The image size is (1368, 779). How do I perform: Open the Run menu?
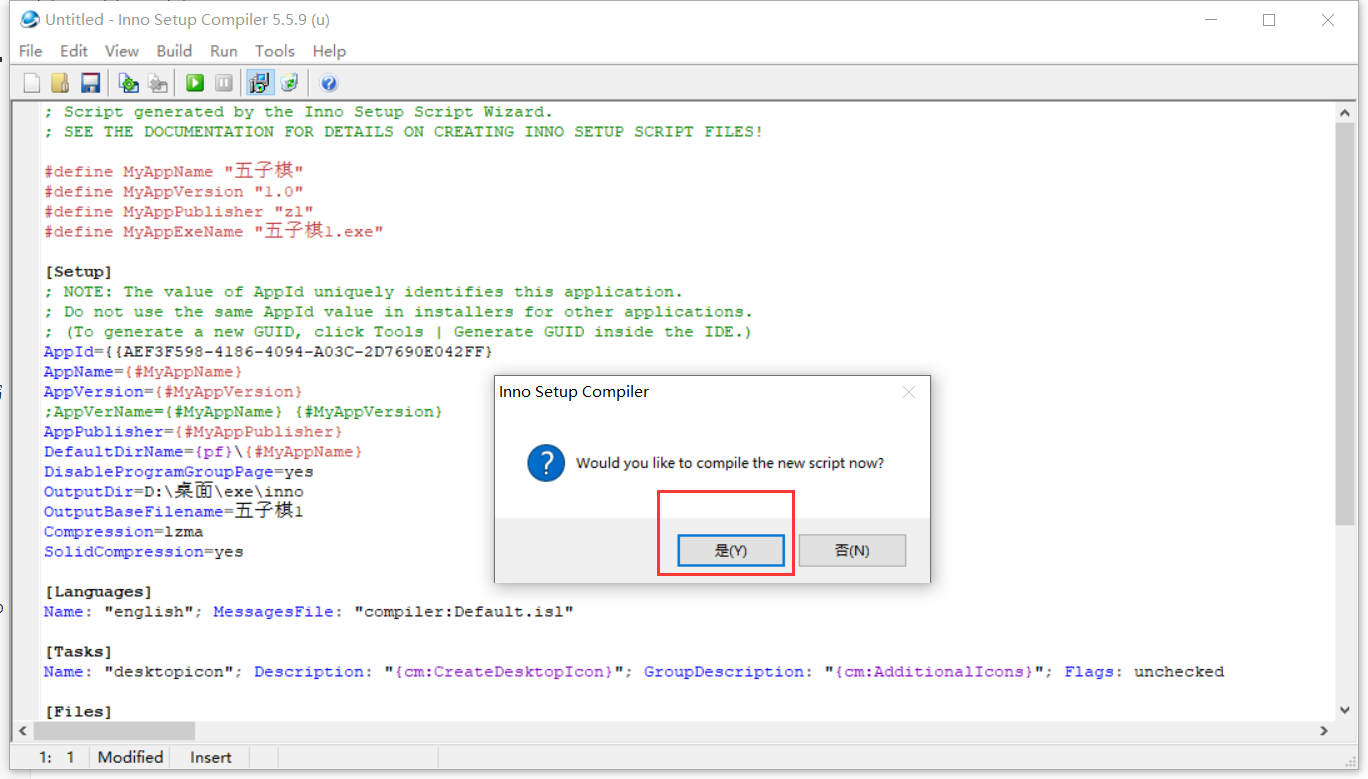point(224,51)
